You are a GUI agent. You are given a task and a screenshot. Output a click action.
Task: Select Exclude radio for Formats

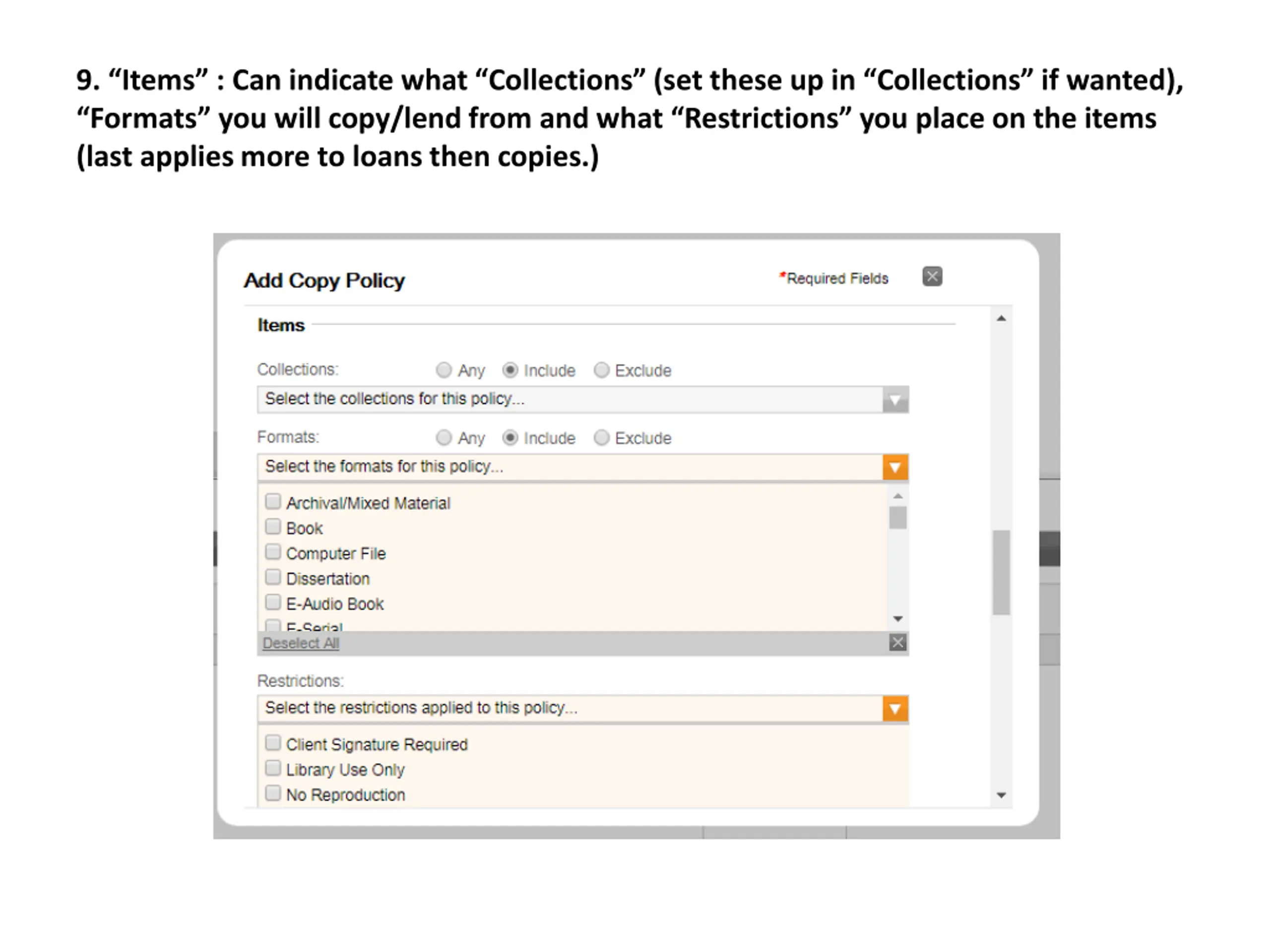pyautogui.click(x=601, y=438)
